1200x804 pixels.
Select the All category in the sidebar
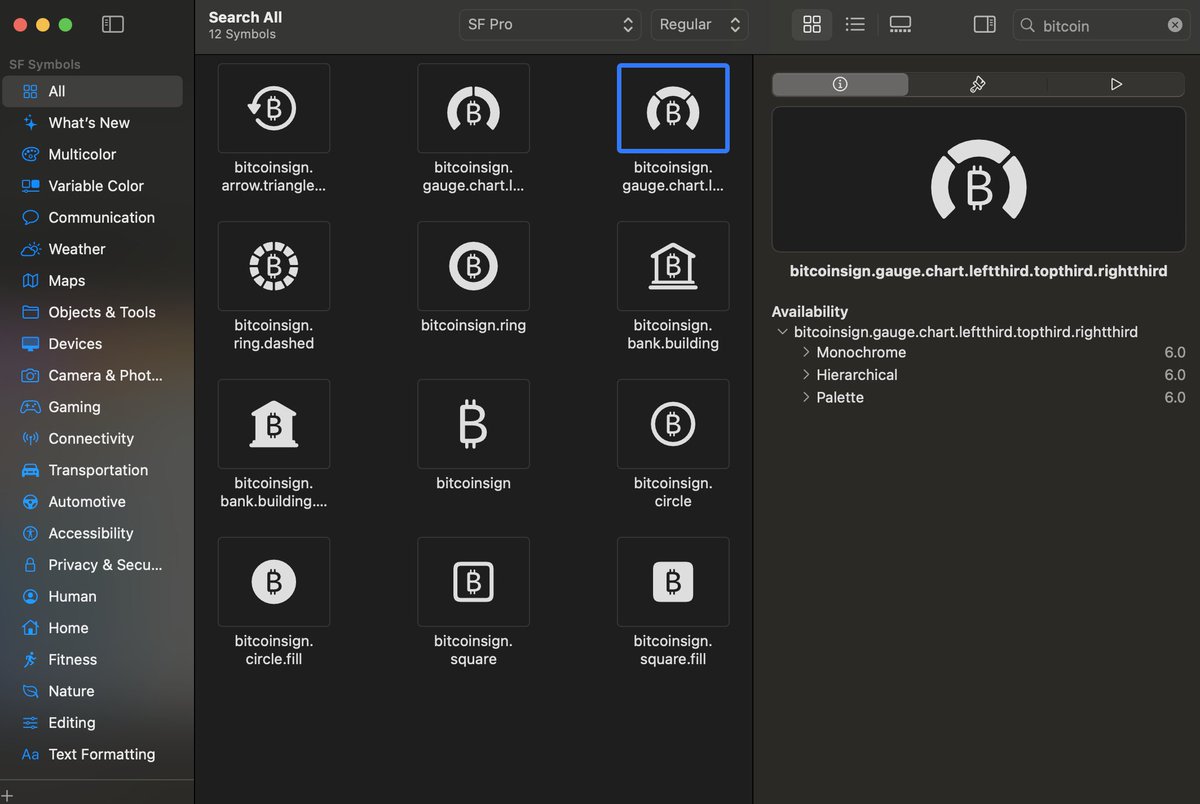[93, 91]
